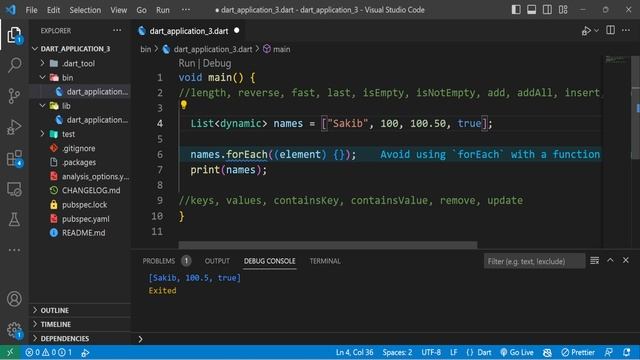This screenshot has height=360, width=640.
Task: Change language mode Dart in status bar
Action: (484, 352)
